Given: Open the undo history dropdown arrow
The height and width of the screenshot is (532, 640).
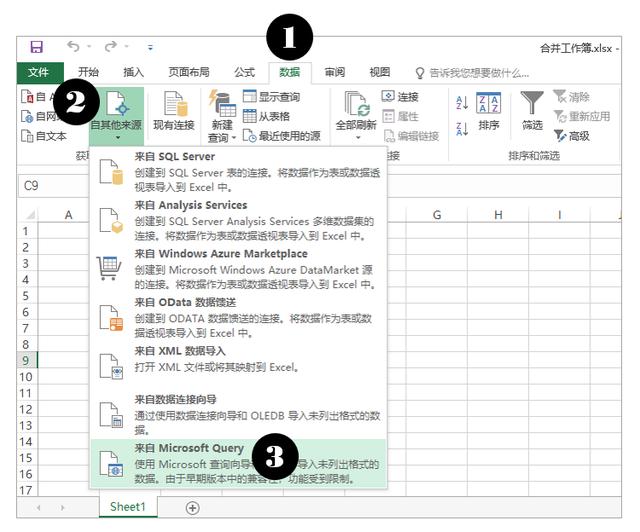Looking at the screenshot, I should (89, 47).
